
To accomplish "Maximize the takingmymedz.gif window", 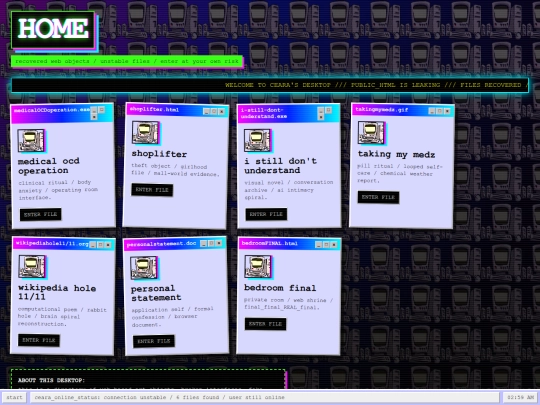I will (439, 111).
